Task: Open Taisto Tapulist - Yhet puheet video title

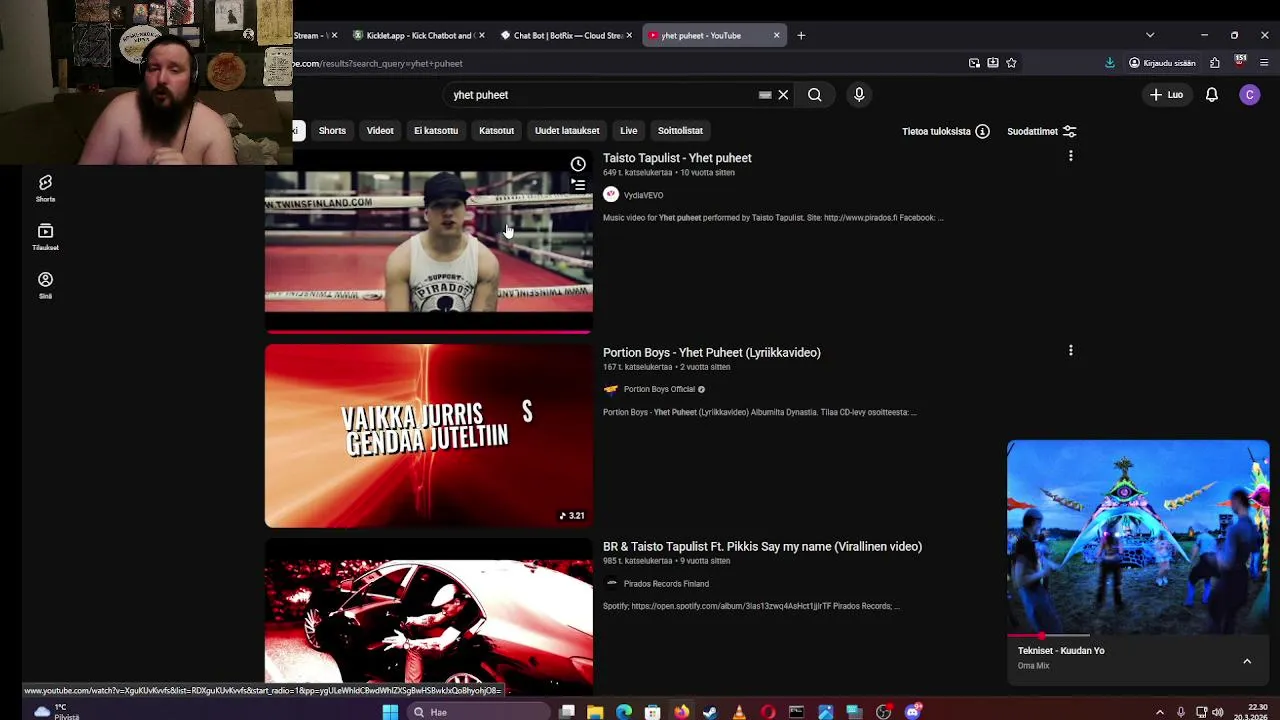Action: click(677, 158)
